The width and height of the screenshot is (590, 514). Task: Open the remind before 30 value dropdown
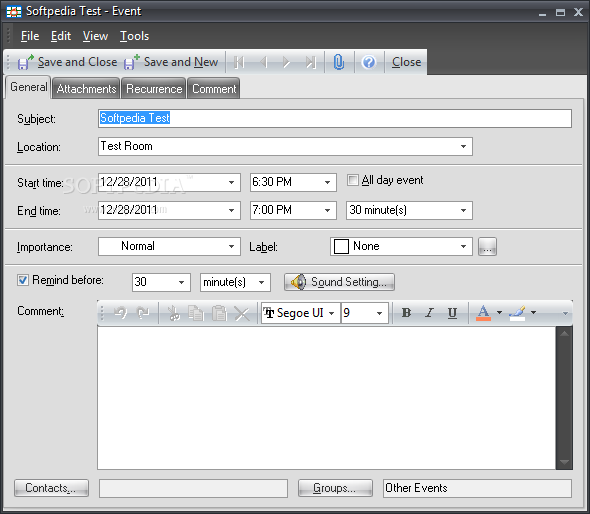click(x=181, y=282)
